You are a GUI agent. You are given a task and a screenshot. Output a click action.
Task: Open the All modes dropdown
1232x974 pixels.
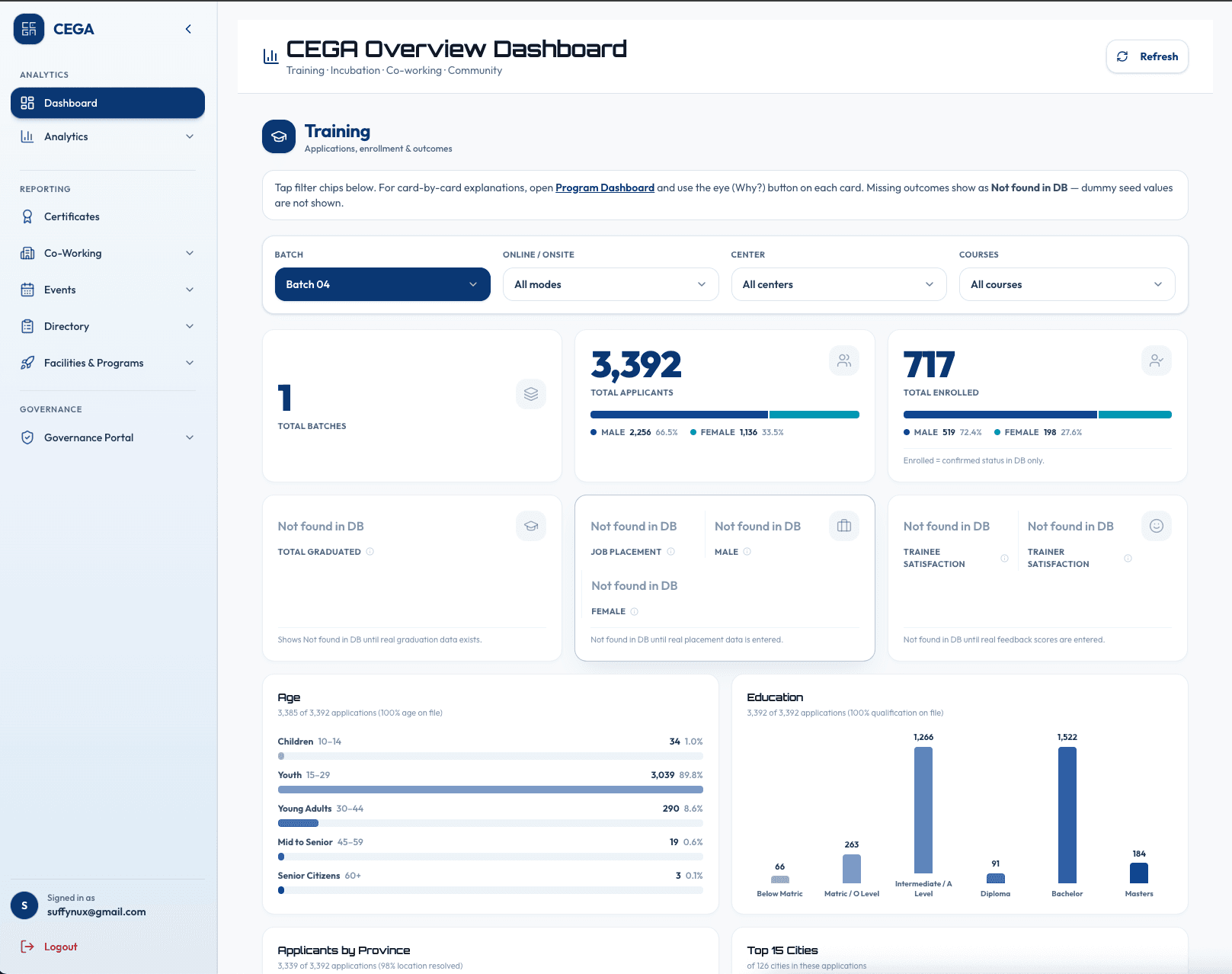[611, 284]
